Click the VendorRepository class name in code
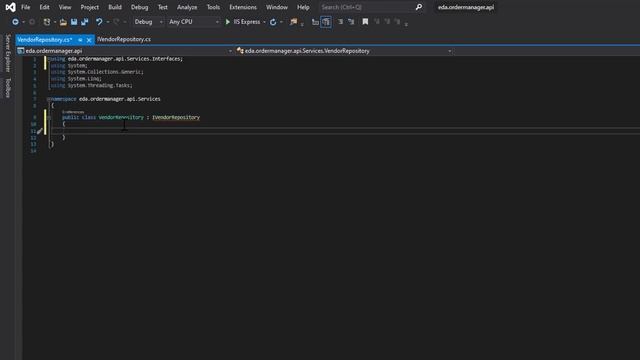Image resolution: width=640 pixels, height=360 pixels. [x=121, y=118]
